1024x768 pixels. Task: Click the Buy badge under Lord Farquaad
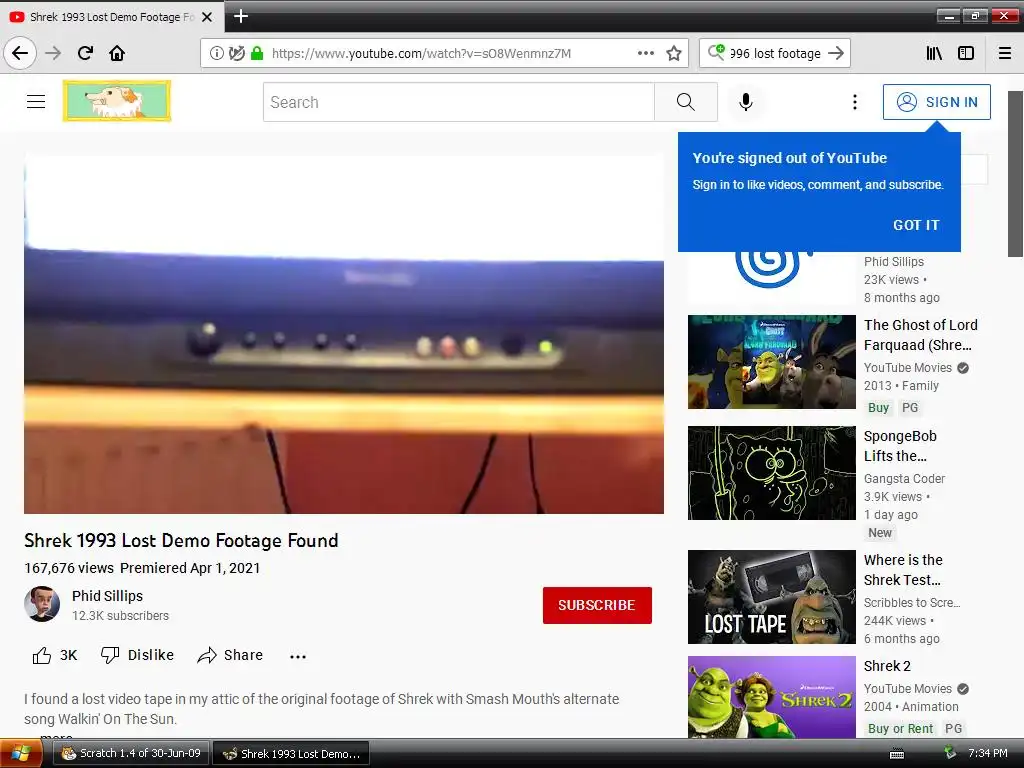[878, 408]
